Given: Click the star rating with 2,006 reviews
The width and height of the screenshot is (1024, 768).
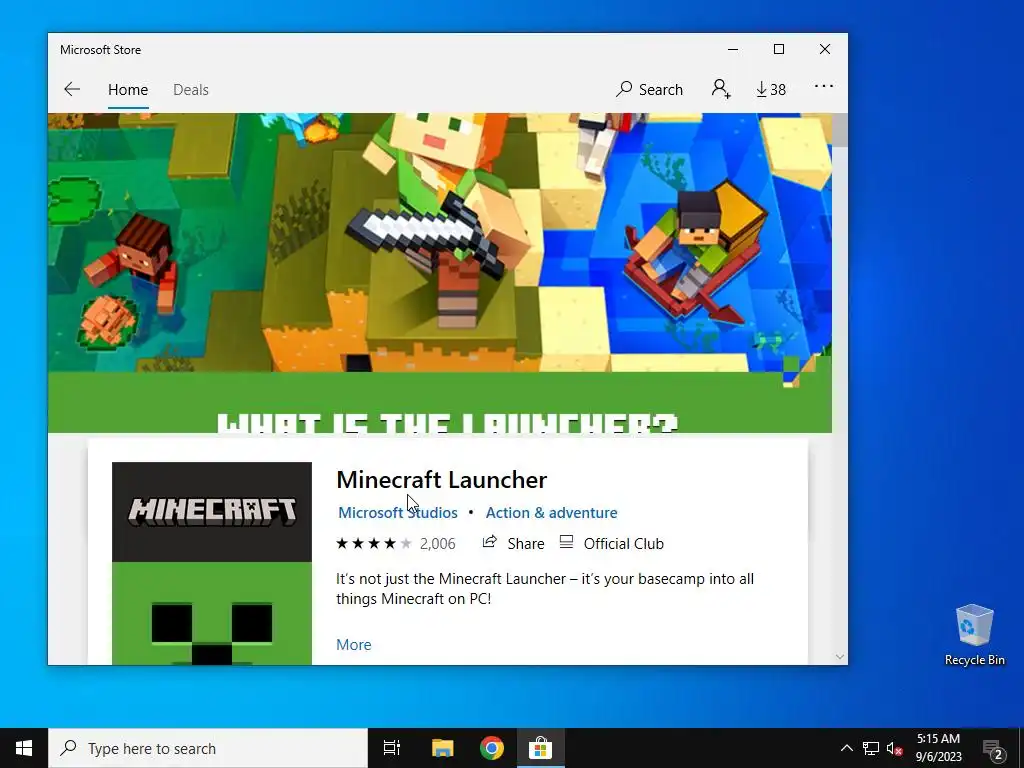Looking at the screenshot, I should pos(395,543).
